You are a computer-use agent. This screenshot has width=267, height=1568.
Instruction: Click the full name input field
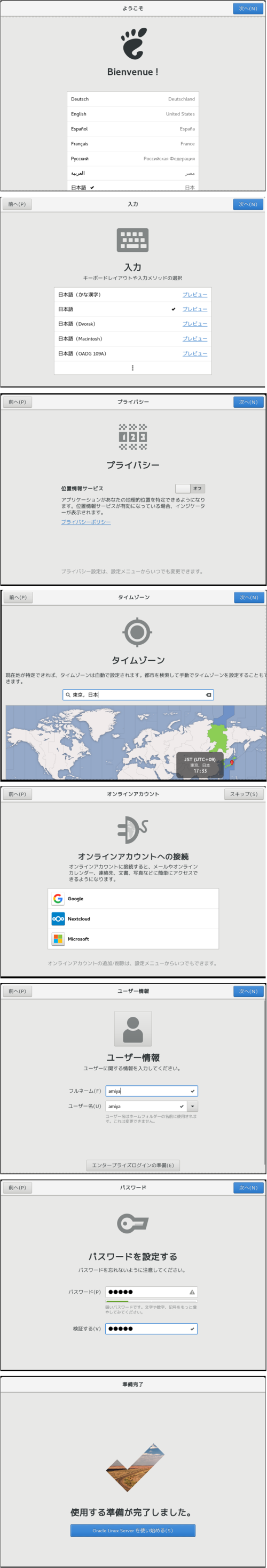[x=152, y=1091]
